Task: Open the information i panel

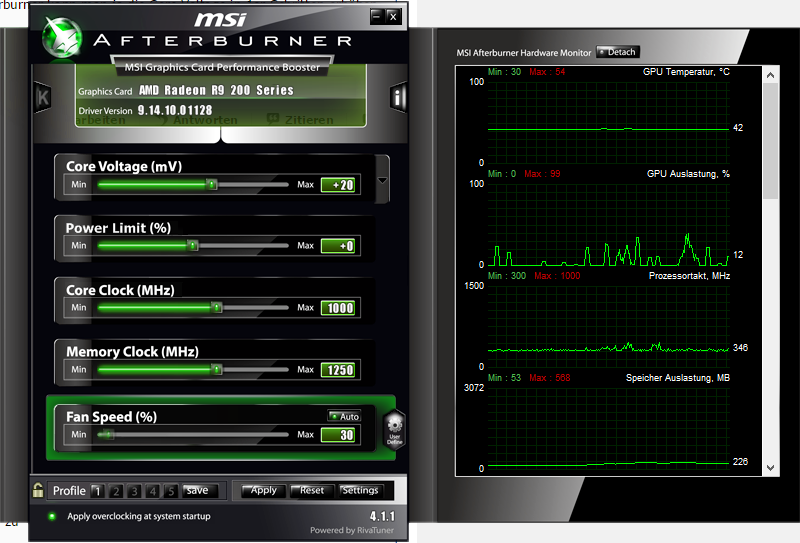Action: [x=397, y=96]
